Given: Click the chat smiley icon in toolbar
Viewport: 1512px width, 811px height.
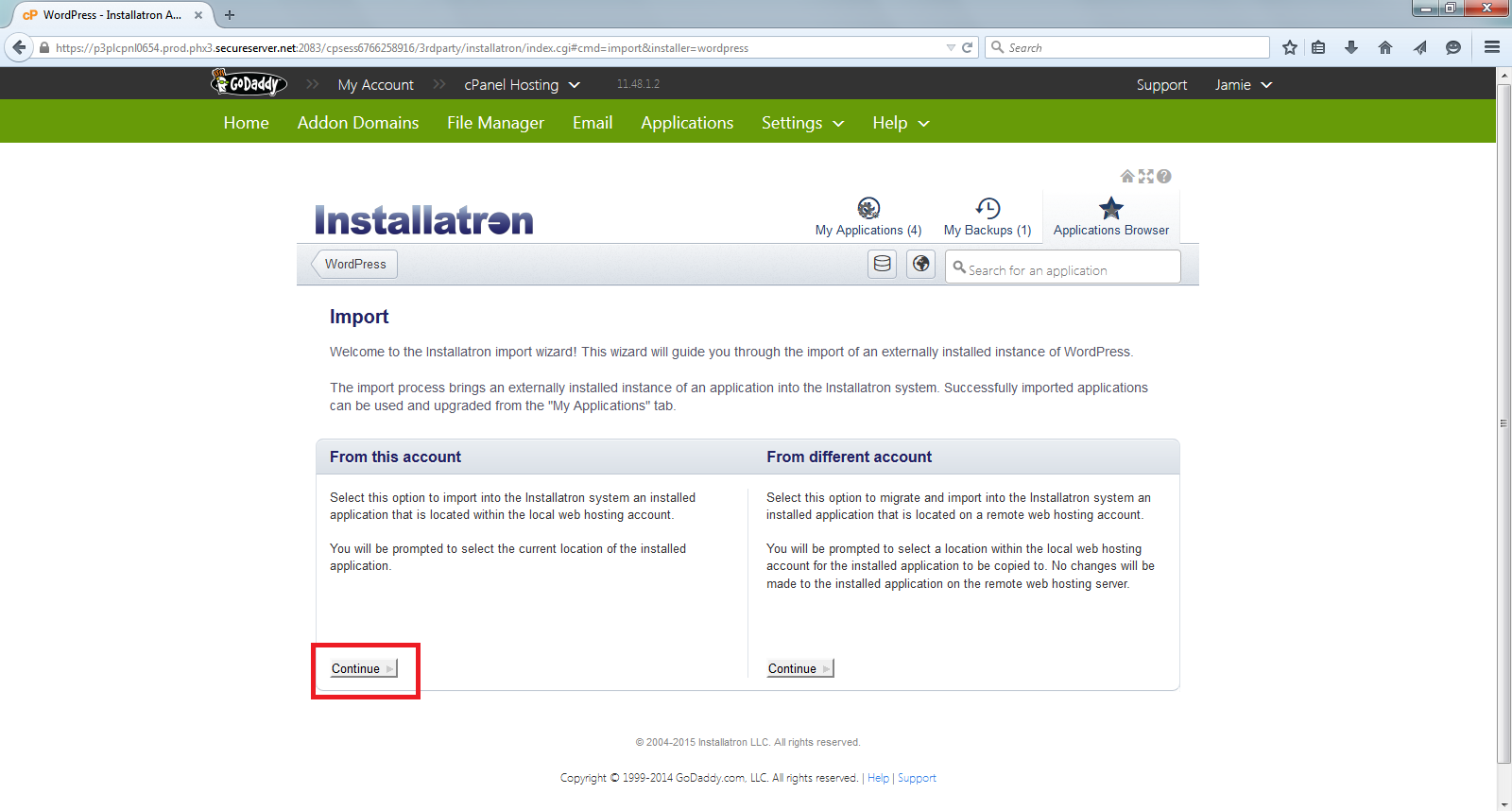Looking at the screenshot, I should 1453,47.
